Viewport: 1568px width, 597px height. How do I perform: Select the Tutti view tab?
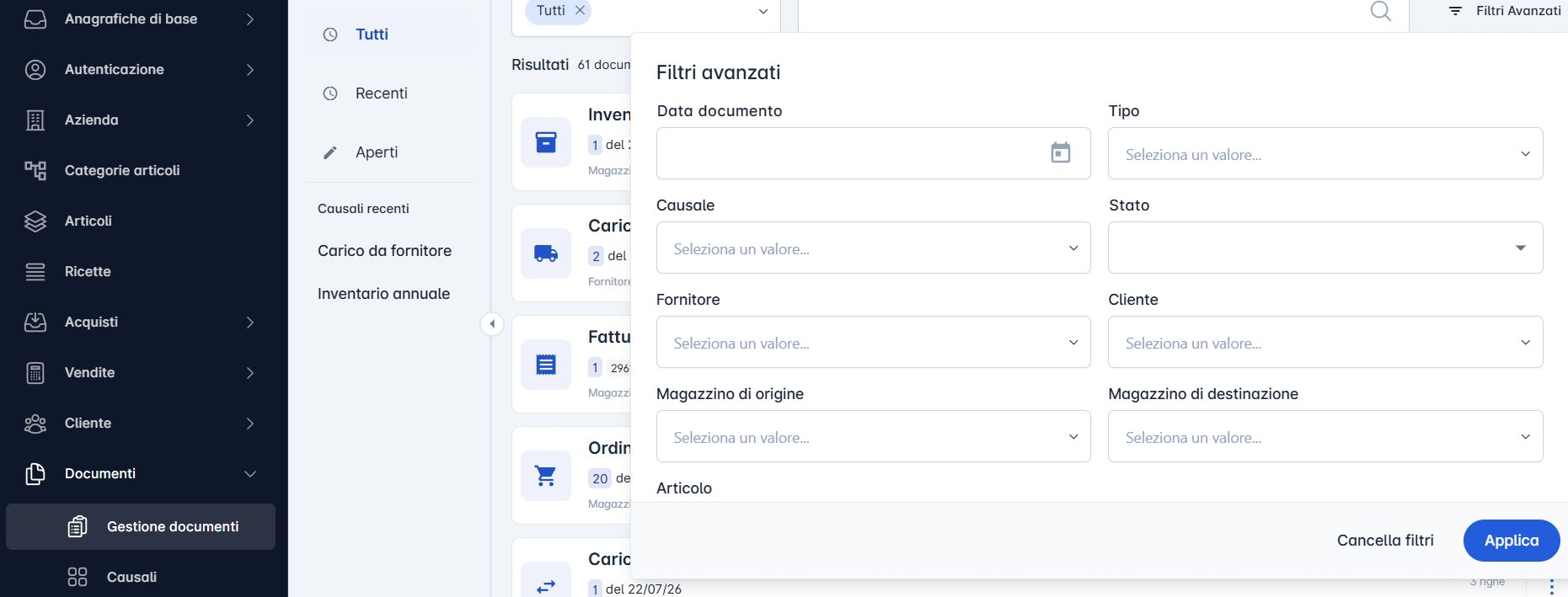tap(389, 35)
